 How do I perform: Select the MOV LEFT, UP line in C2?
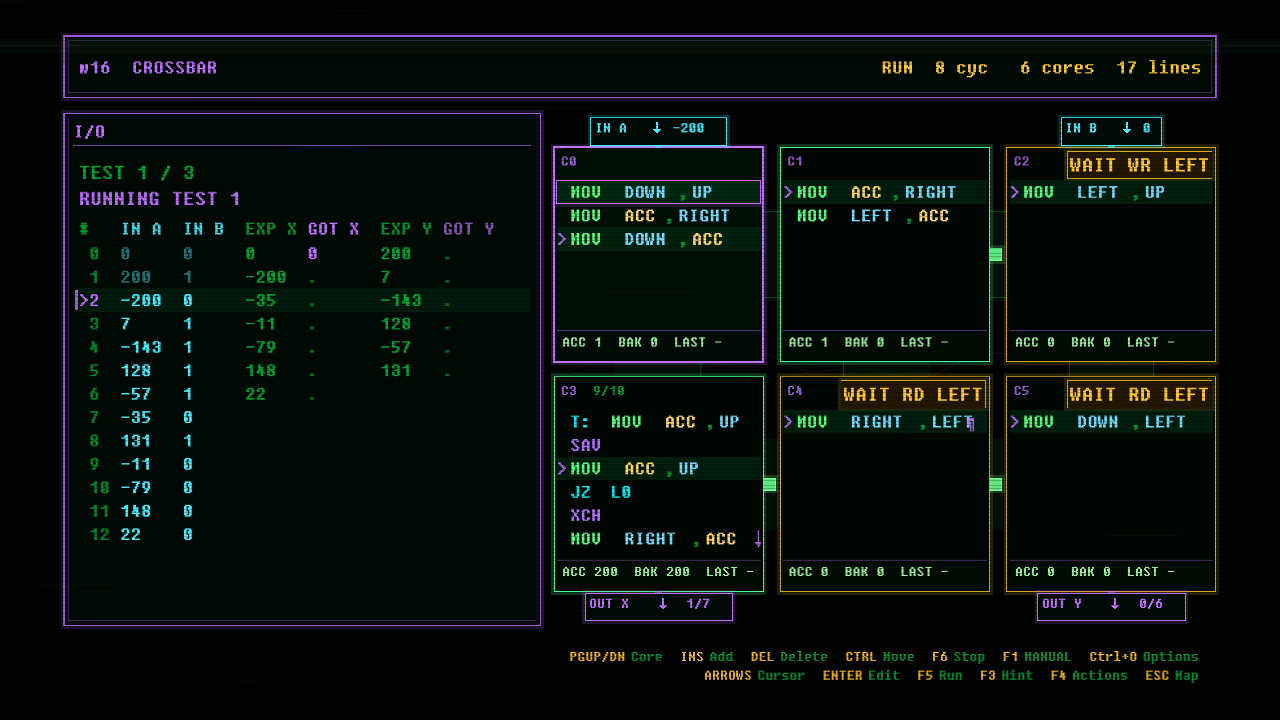point(1111,192)
